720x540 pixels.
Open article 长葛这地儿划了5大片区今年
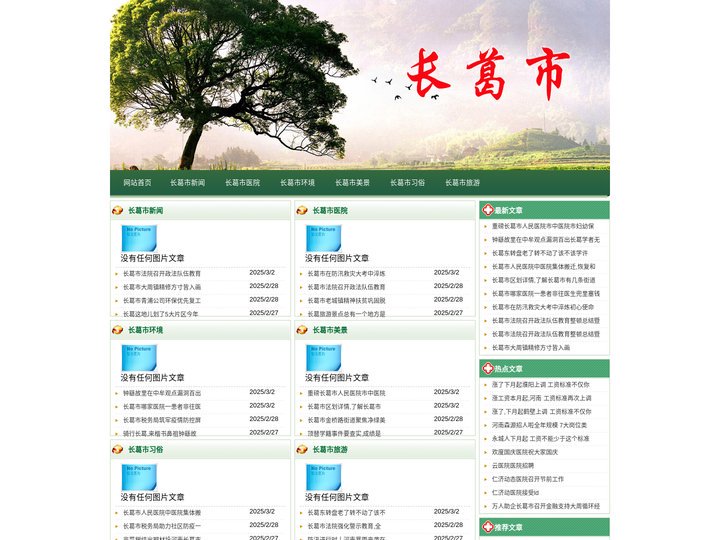(160, 314)
